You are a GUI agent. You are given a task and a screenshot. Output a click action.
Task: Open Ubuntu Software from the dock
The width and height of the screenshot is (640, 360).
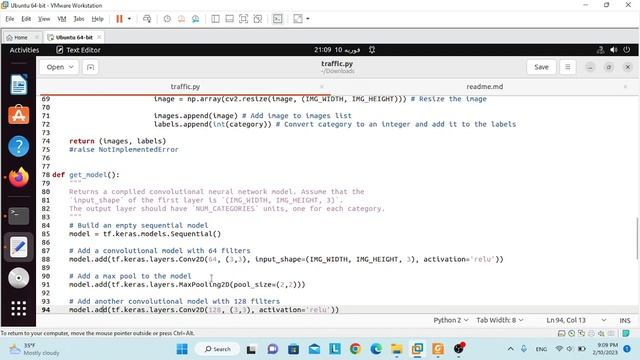tap(18, 115)
